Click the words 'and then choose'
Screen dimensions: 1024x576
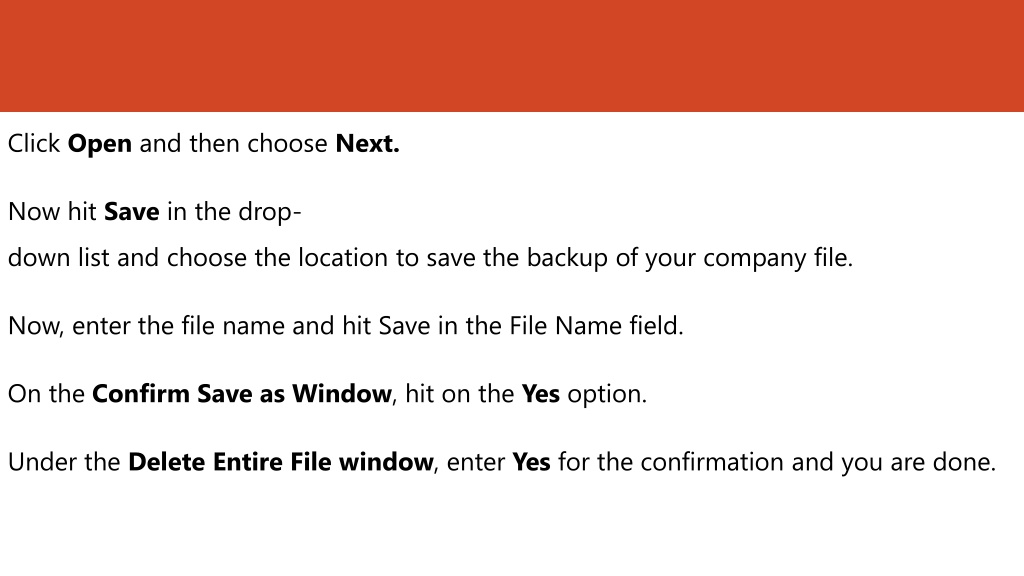233,144
